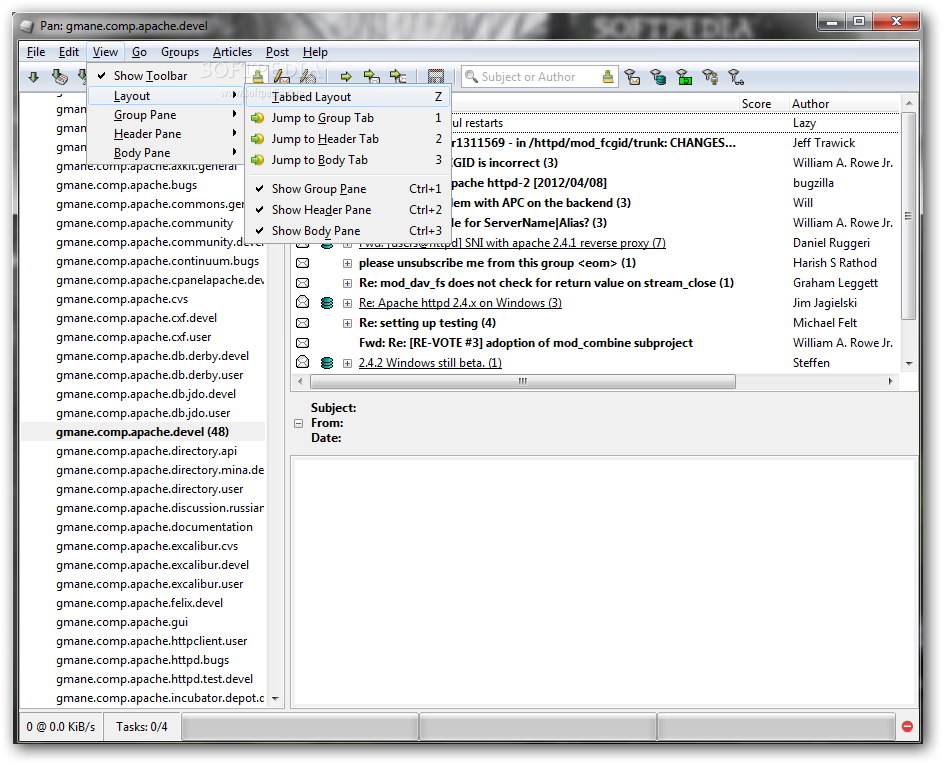943x764 pixels.
Task: Click envelope icon of 'Re: setting up testing' row
Action: (303, 323)
